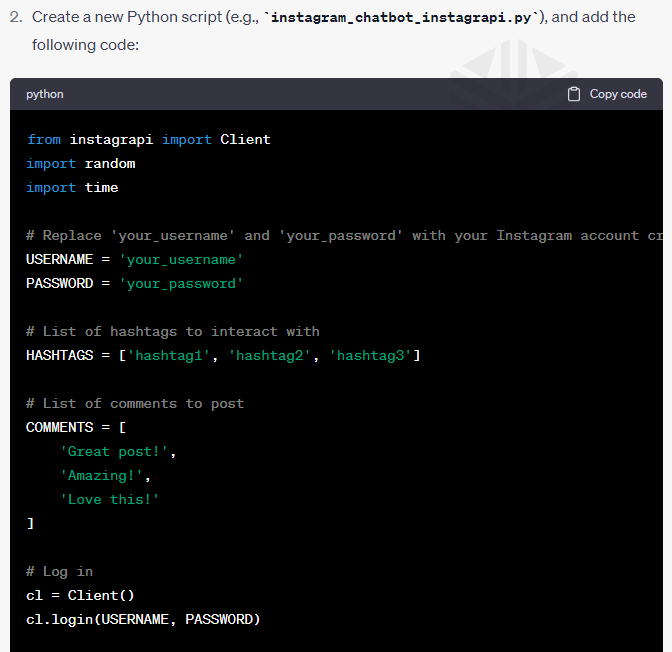Click the PASSWORD = 'your_password' line

tap(135, 283)
